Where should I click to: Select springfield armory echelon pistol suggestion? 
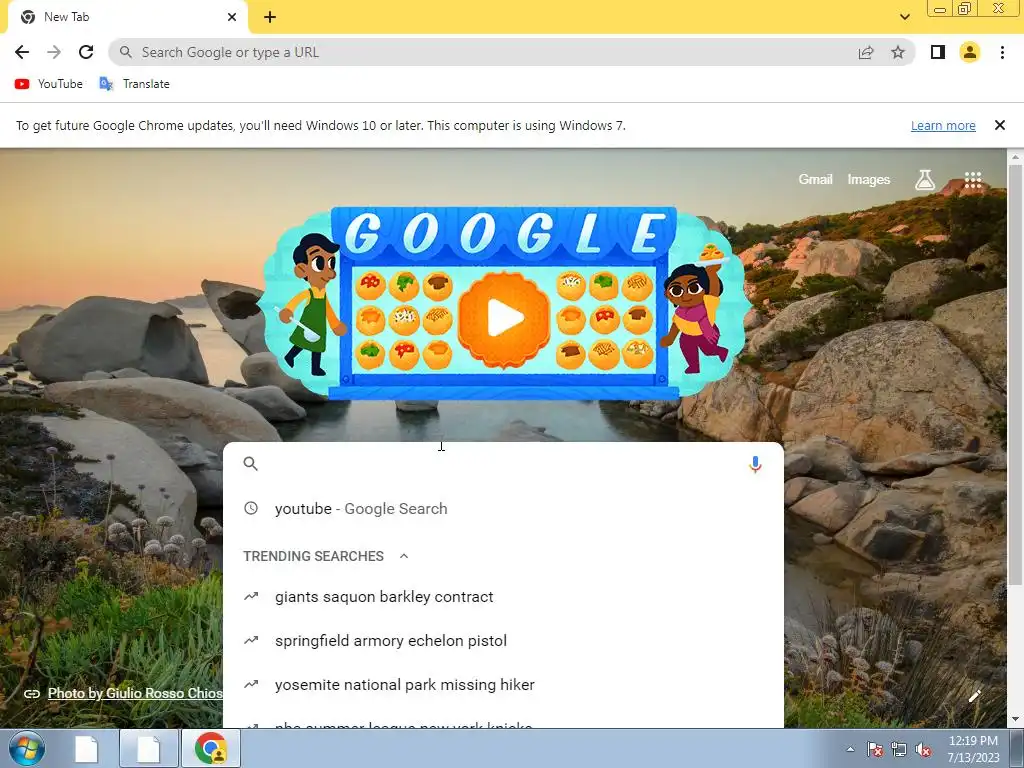[503, 641]
